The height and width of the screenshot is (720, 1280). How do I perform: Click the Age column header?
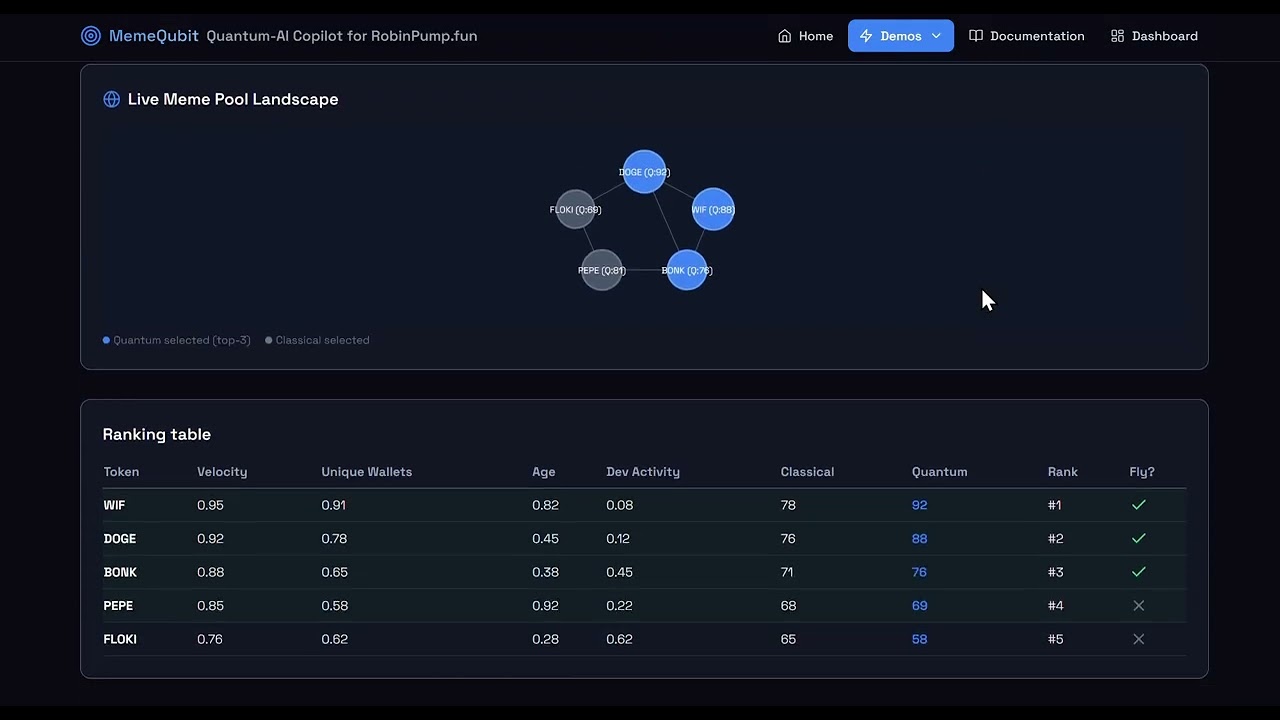point(544,472)
